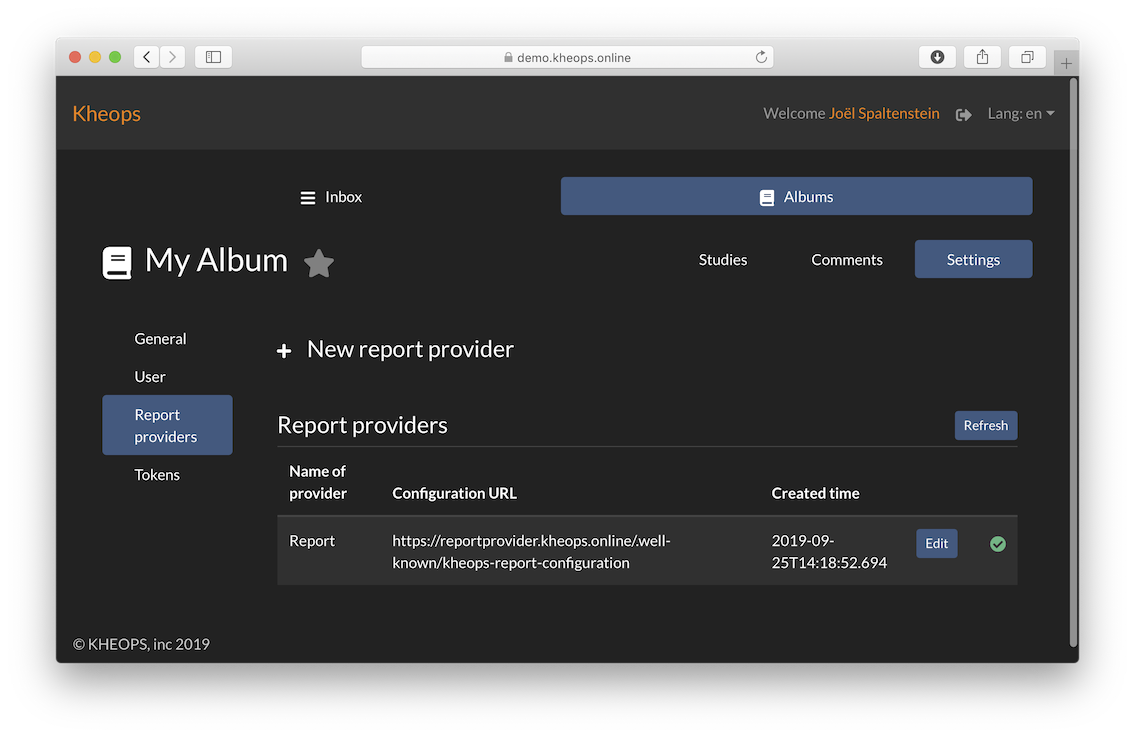
Task: Select Tokens in settings sidebar
Action: [x=157, y=475]
